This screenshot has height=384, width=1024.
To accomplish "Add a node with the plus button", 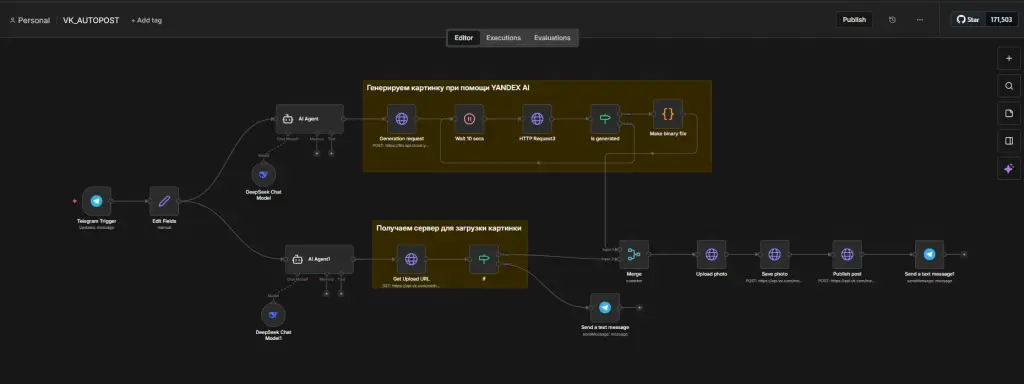I will (x=1008, y=58).
